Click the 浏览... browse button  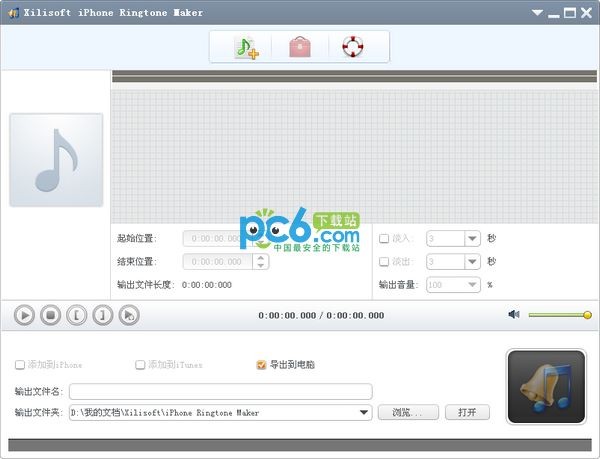pyautogui.click(x=408, y=412)
